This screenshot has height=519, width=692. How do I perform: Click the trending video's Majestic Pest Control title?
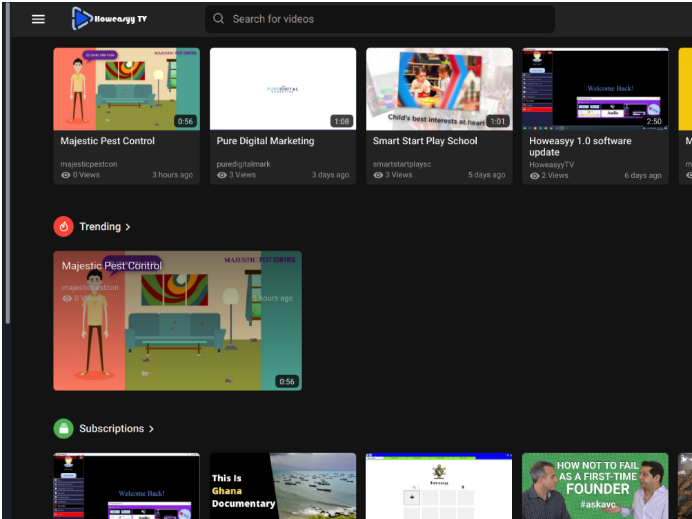tap(112, 266)
